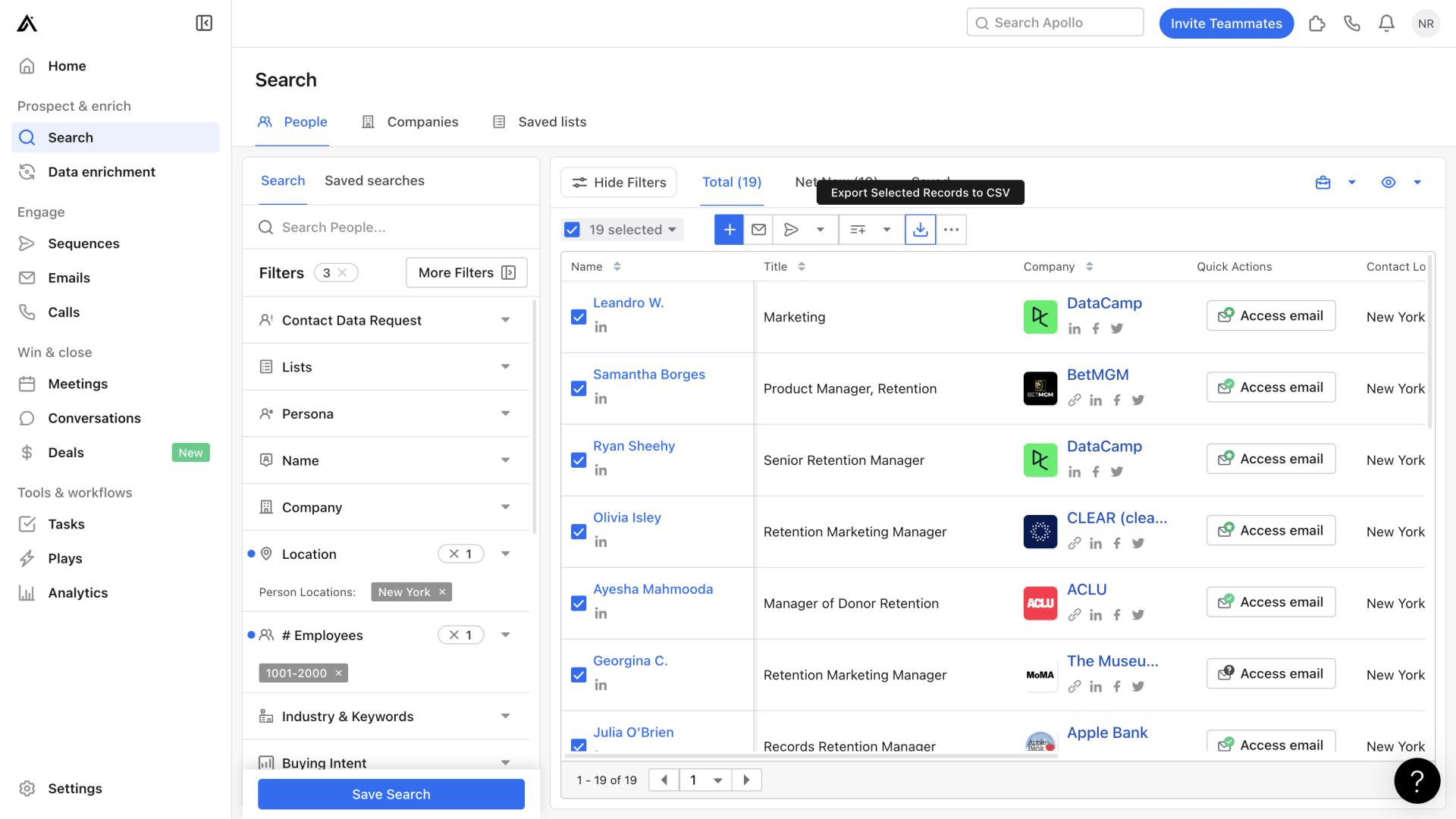Select the Total (19) tab
The height and width of the screenshot is (819, 1456).
pos(732,182)
